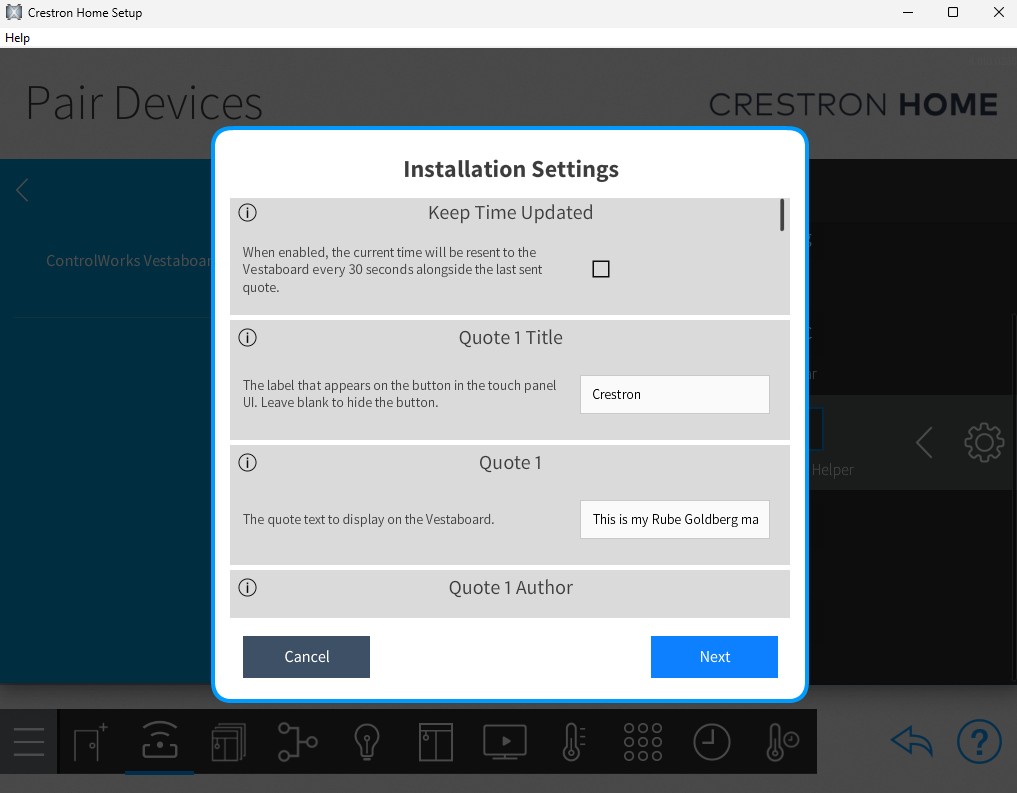
Task: Click the gear settings icon beside Helper
Action: 984,442
